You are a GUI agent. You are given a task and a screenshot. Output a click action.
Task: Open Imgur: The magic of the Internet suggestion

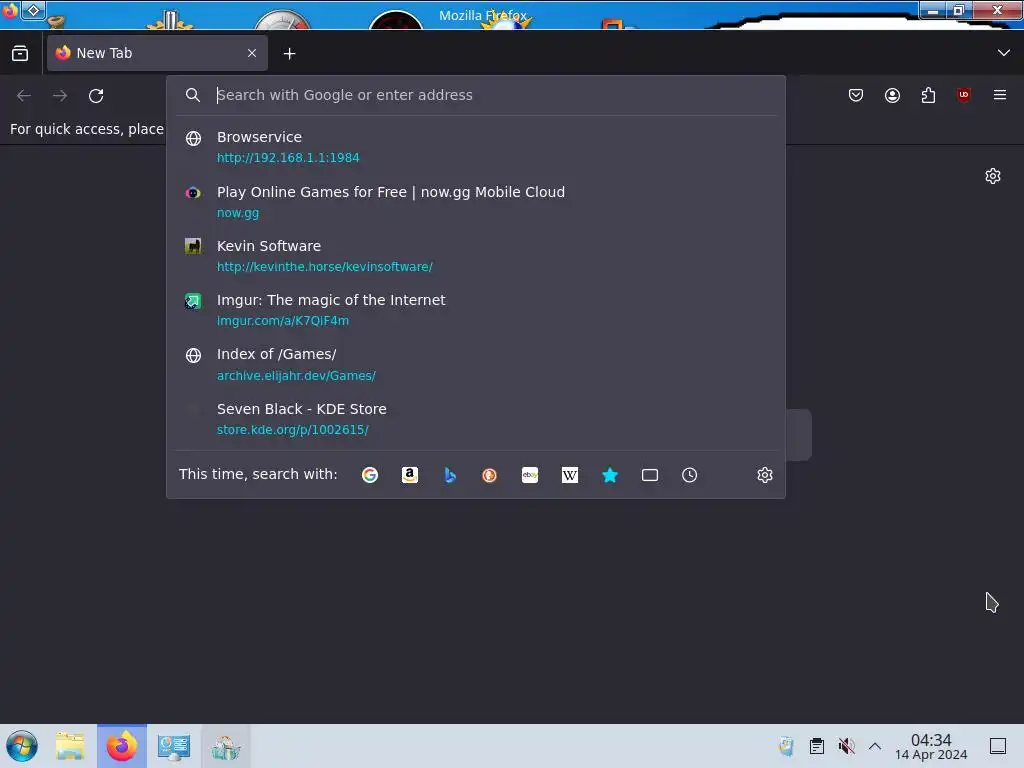pos(476,310)
